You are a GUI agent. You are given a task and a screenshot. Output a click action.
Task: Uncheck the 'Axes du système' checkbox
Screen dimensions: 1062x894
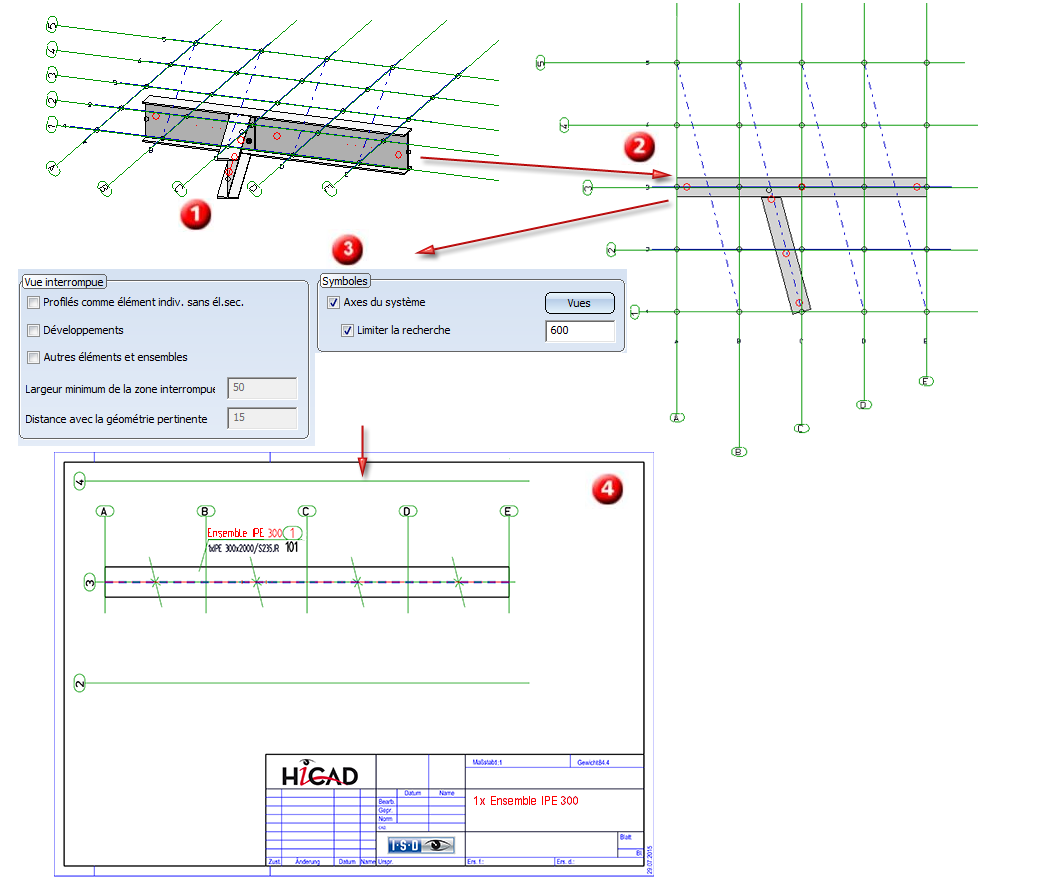coord(334,303)
